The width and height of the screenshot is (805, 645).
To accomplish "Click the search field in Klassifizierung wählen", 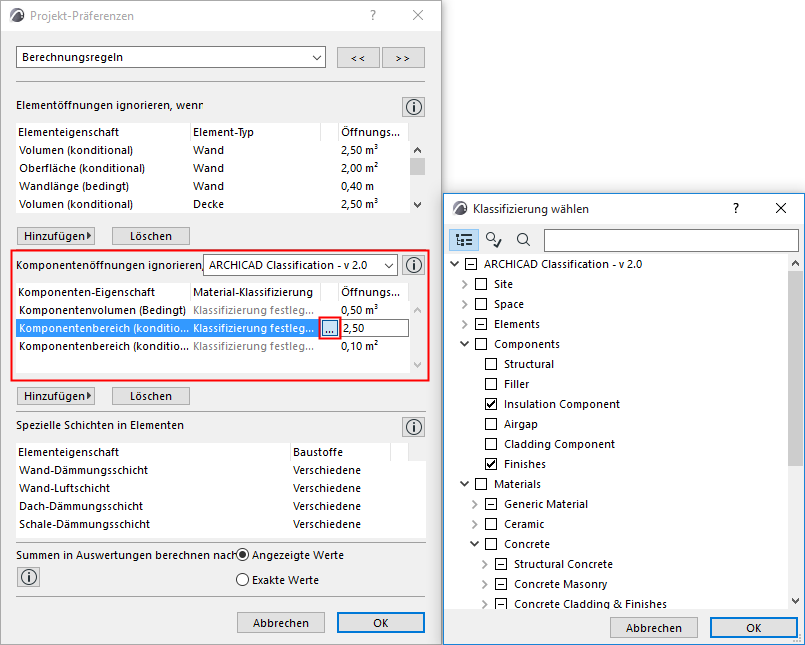I will (x=671, y=240).
